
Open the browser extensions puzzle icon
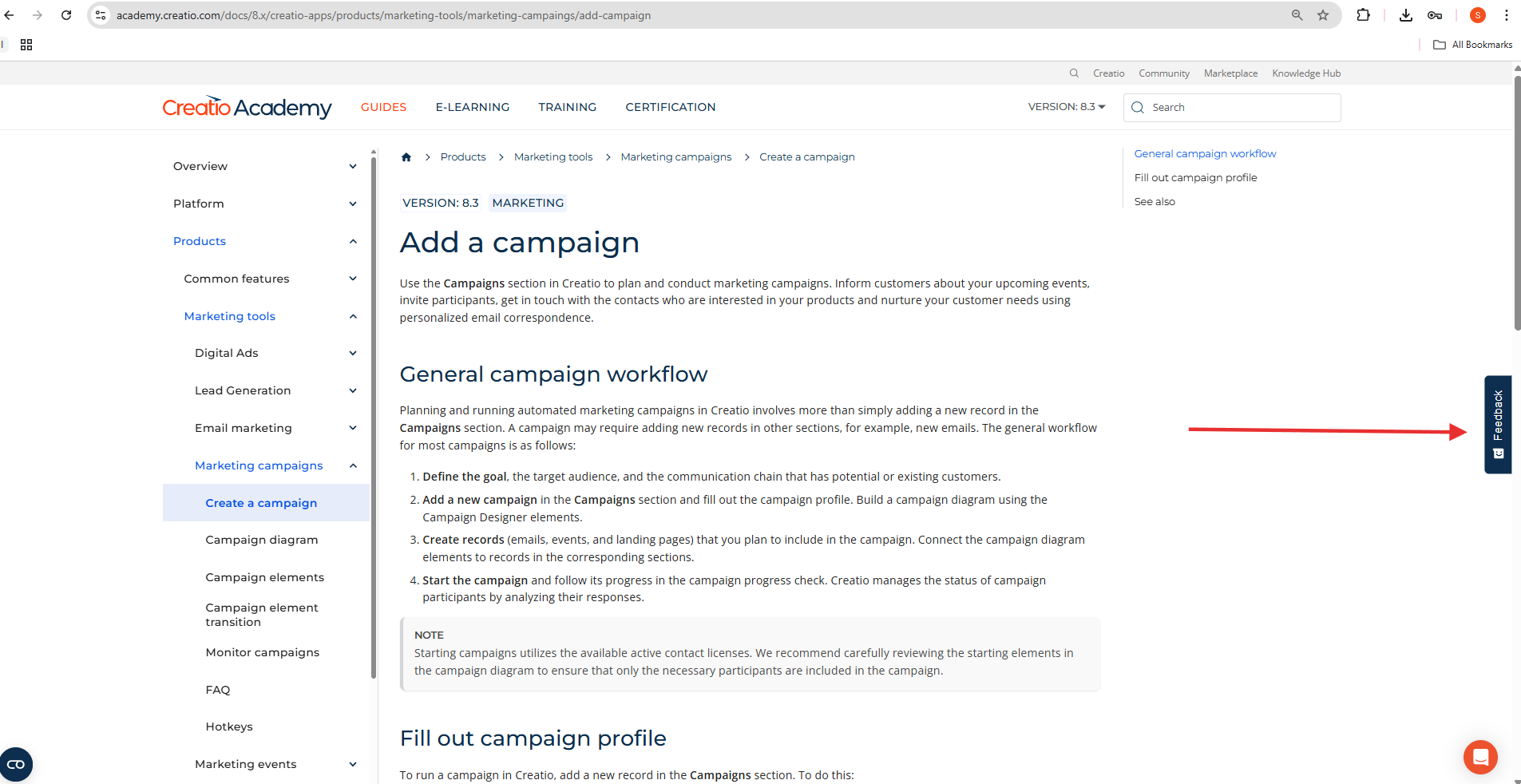[x=1363, y=15]
